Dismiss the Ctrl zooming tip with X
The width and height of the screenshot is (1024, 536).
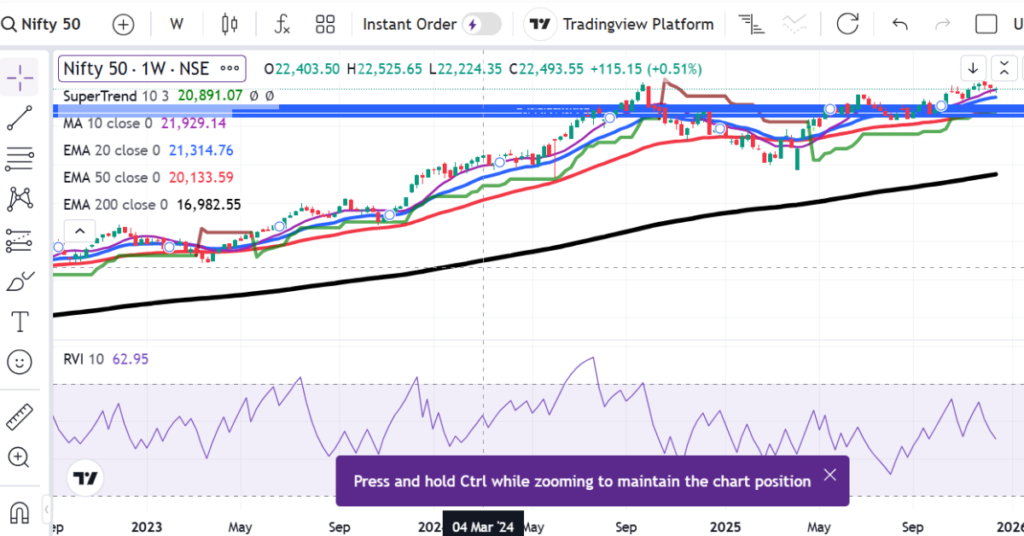(830, 475)
